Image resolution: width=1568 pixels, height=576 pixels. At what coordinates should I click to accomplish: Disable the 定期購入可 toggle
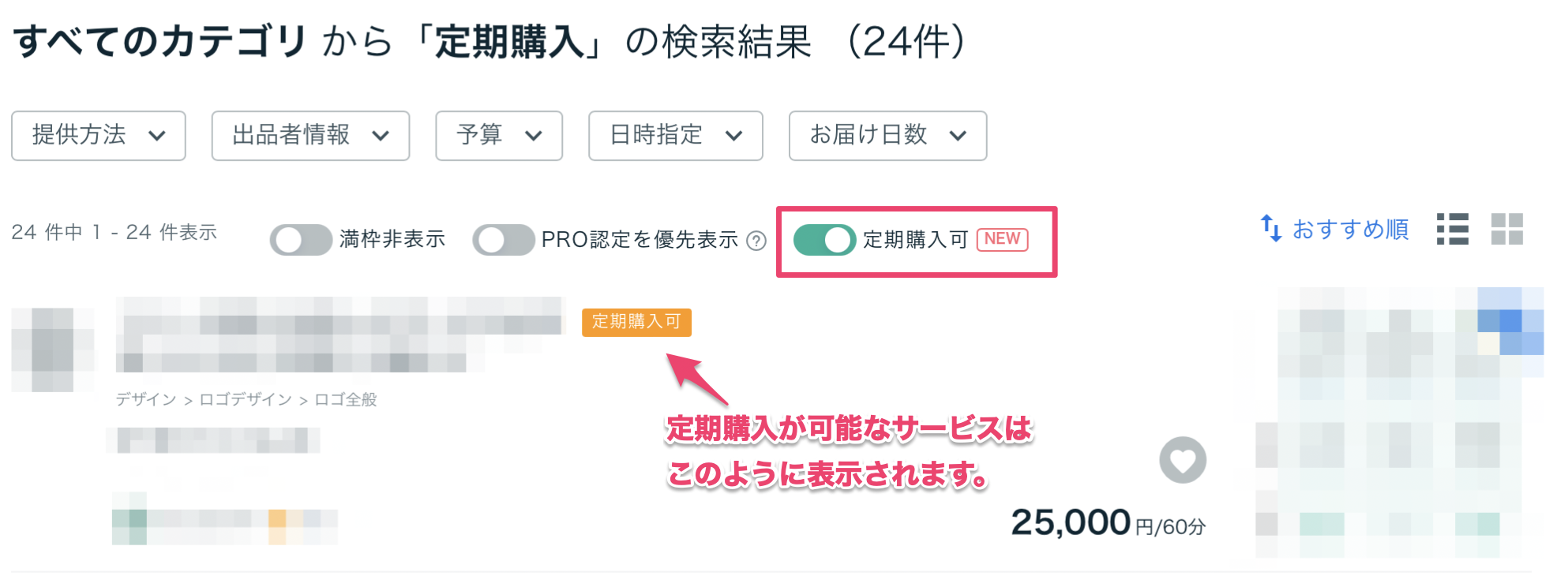(x=823, y=240)
